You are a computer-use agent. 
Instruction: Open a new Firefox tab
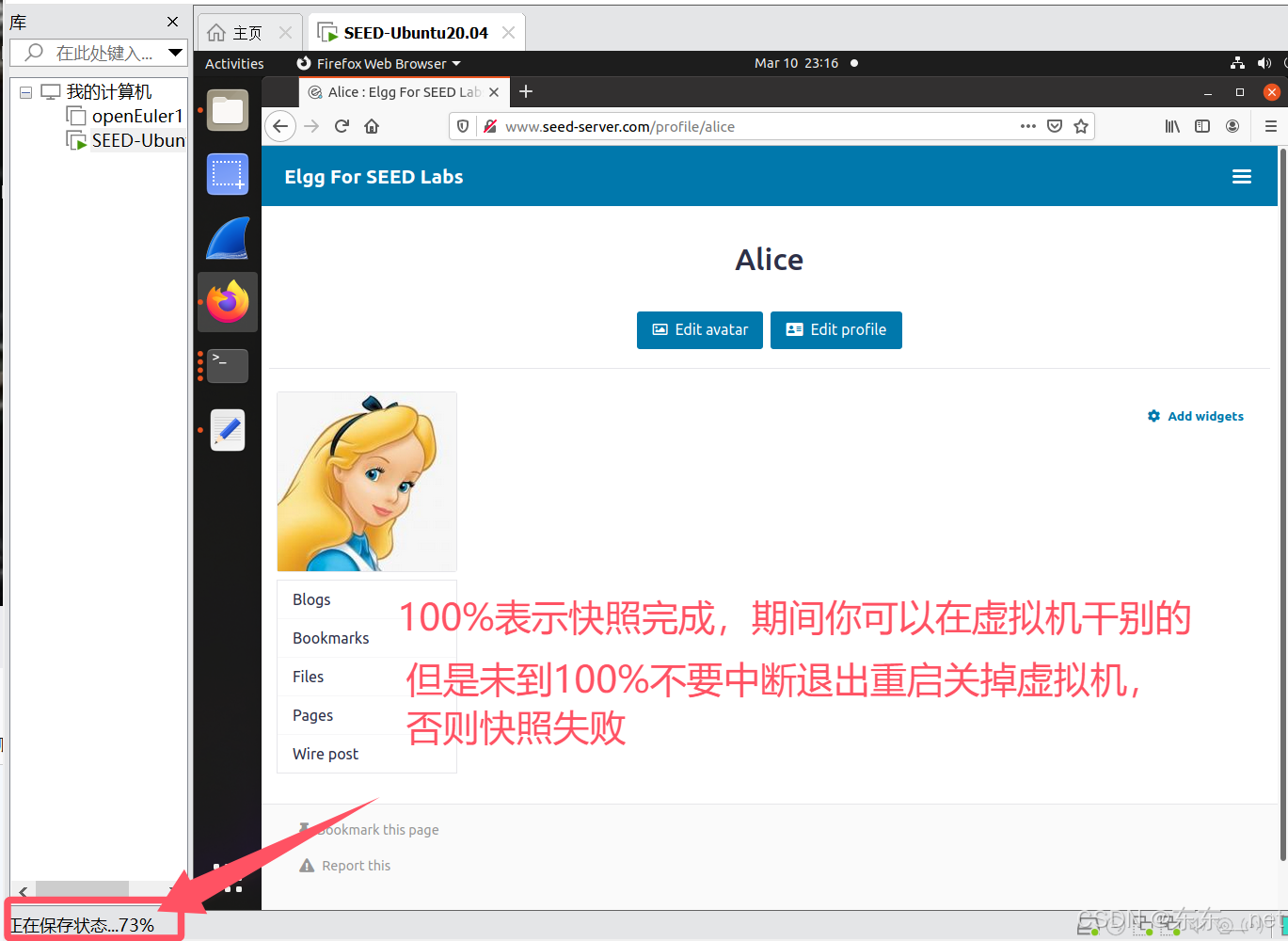click(526, 91)
